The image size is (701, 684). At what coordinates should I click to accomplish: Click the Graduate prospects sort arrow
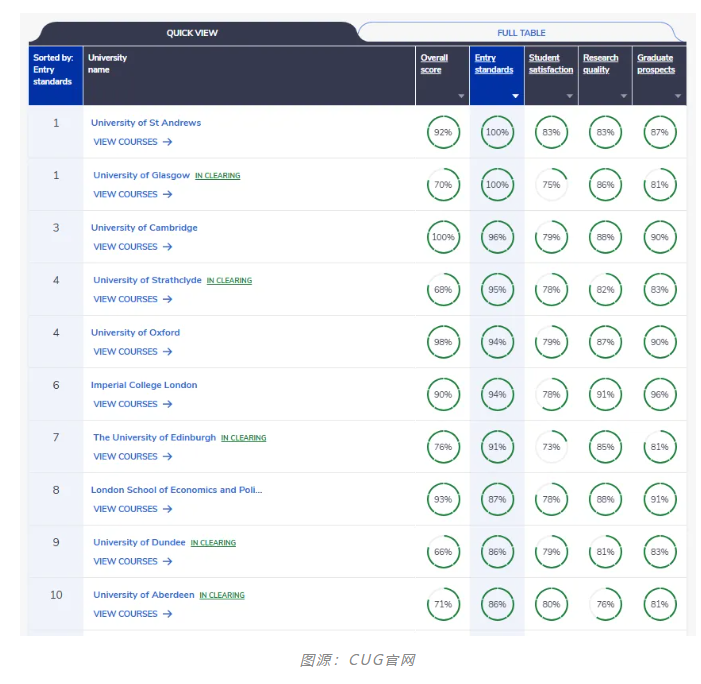click(678, 96)
